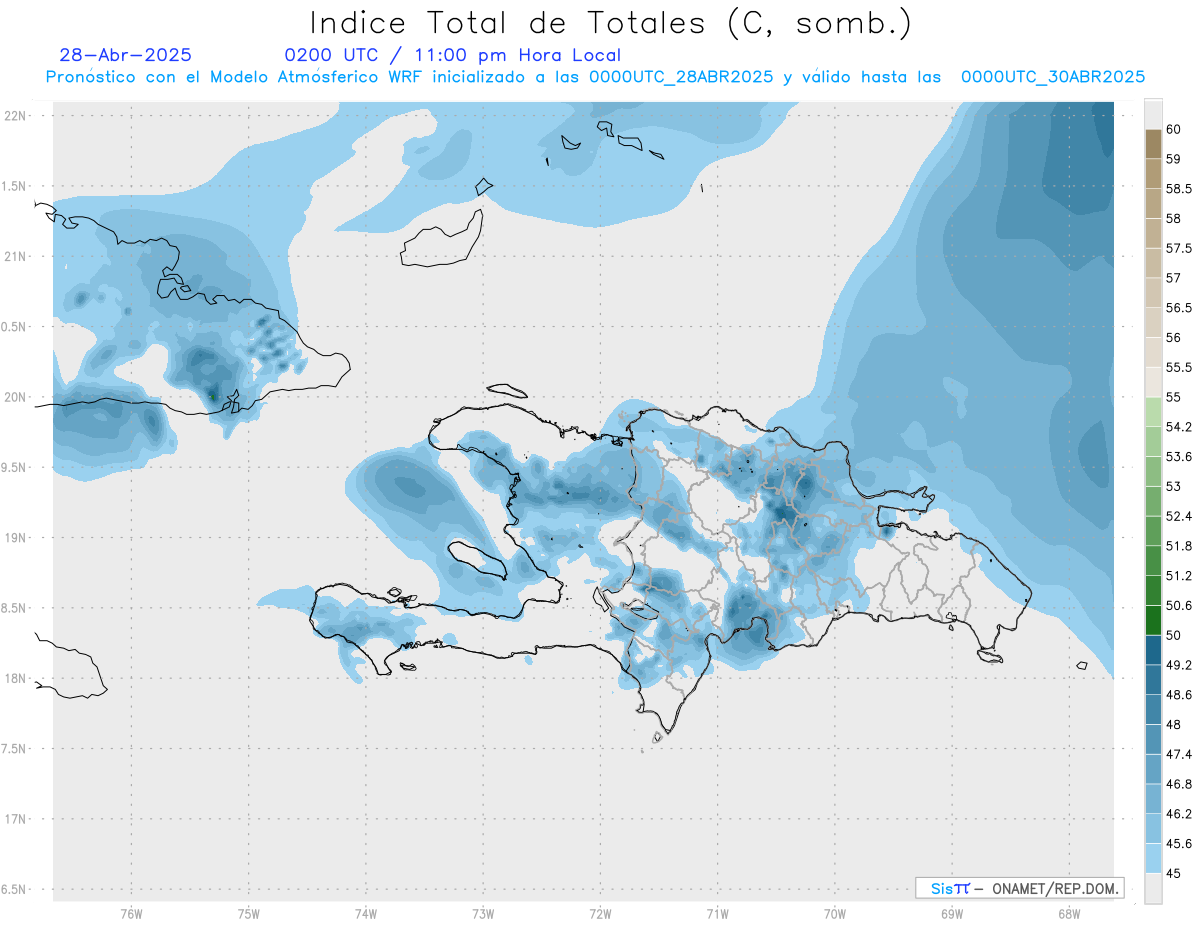This screenshot has height=927, width=1200.
Task: Click the longitude label '68W'
Action: click(1069, 913)
